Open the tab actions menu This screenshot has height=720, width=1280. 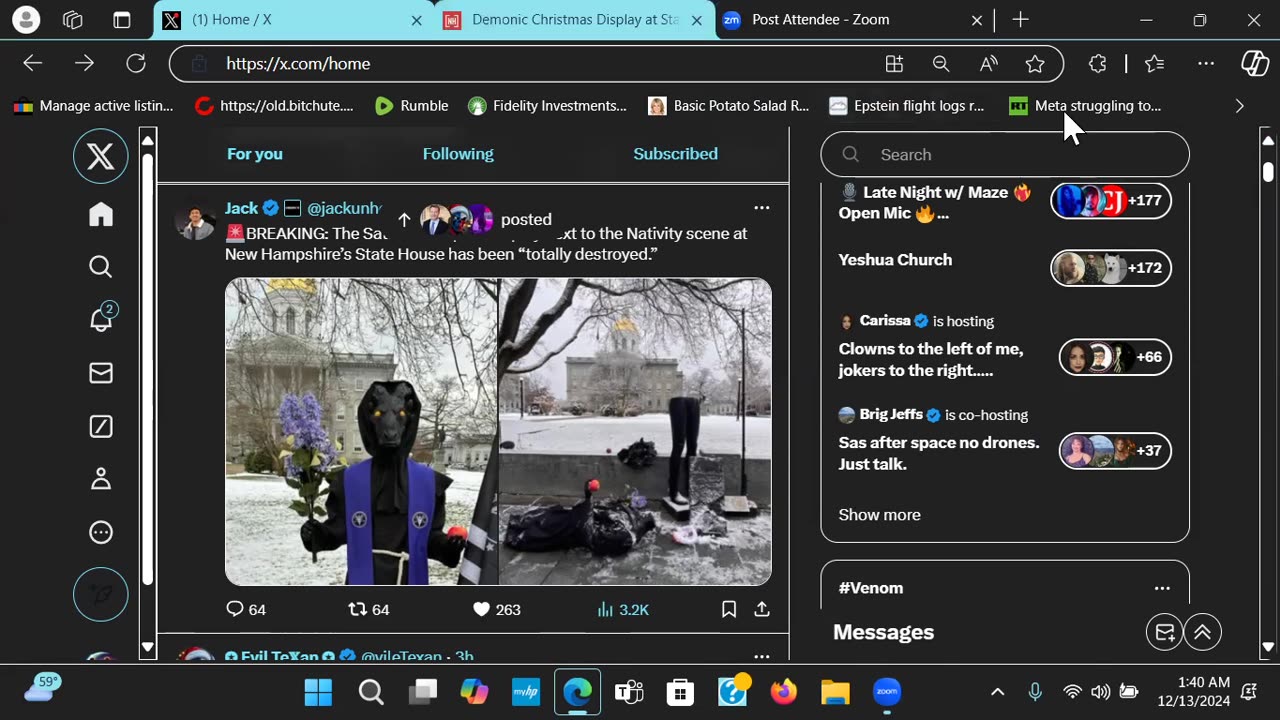tap(121, 20)
